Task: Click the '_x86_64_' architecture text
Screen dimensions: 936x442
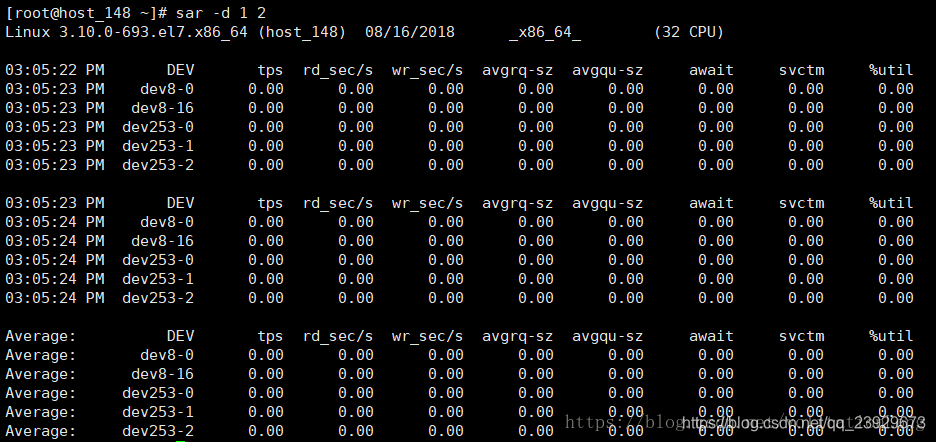Action: (x=545, y=32)
